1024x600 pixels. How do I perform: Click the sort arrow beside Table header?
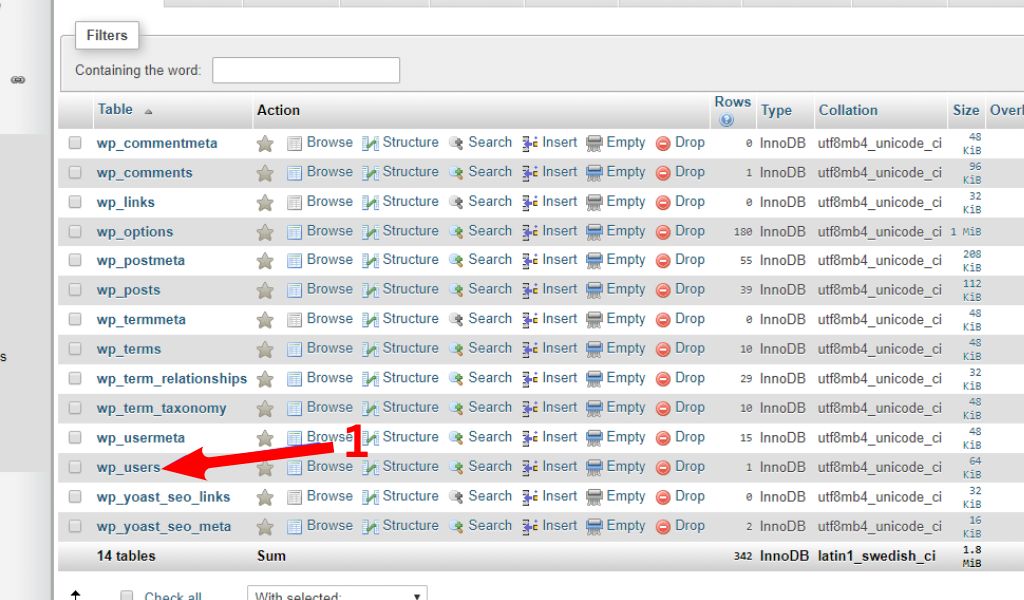(148, 112)
